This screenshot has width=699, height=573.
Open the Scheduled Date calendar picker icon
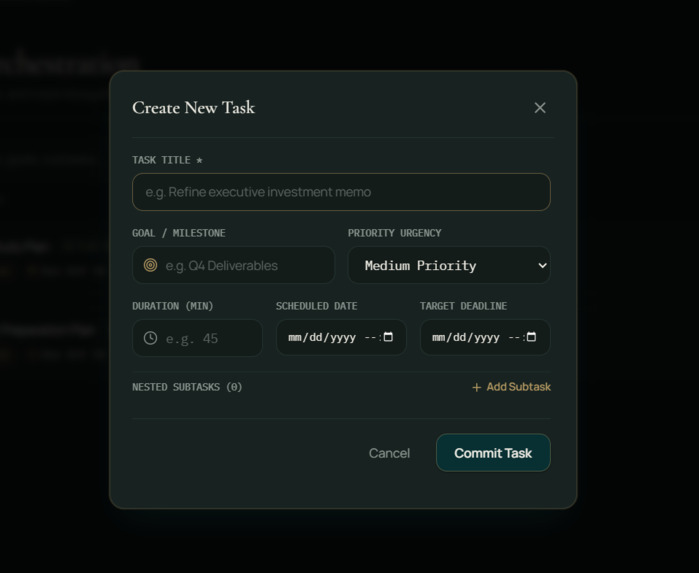pos(388,337)
